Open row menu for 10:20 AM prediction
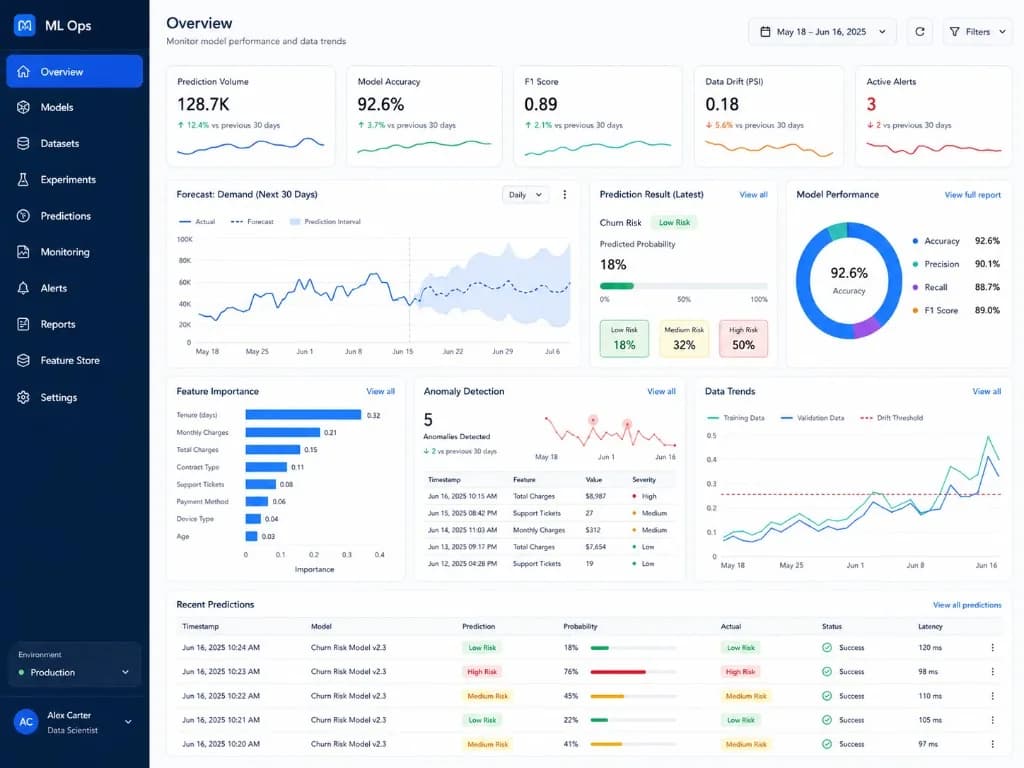The width and height of the screenshot is (1024, 768). click(x=993, y=744)
